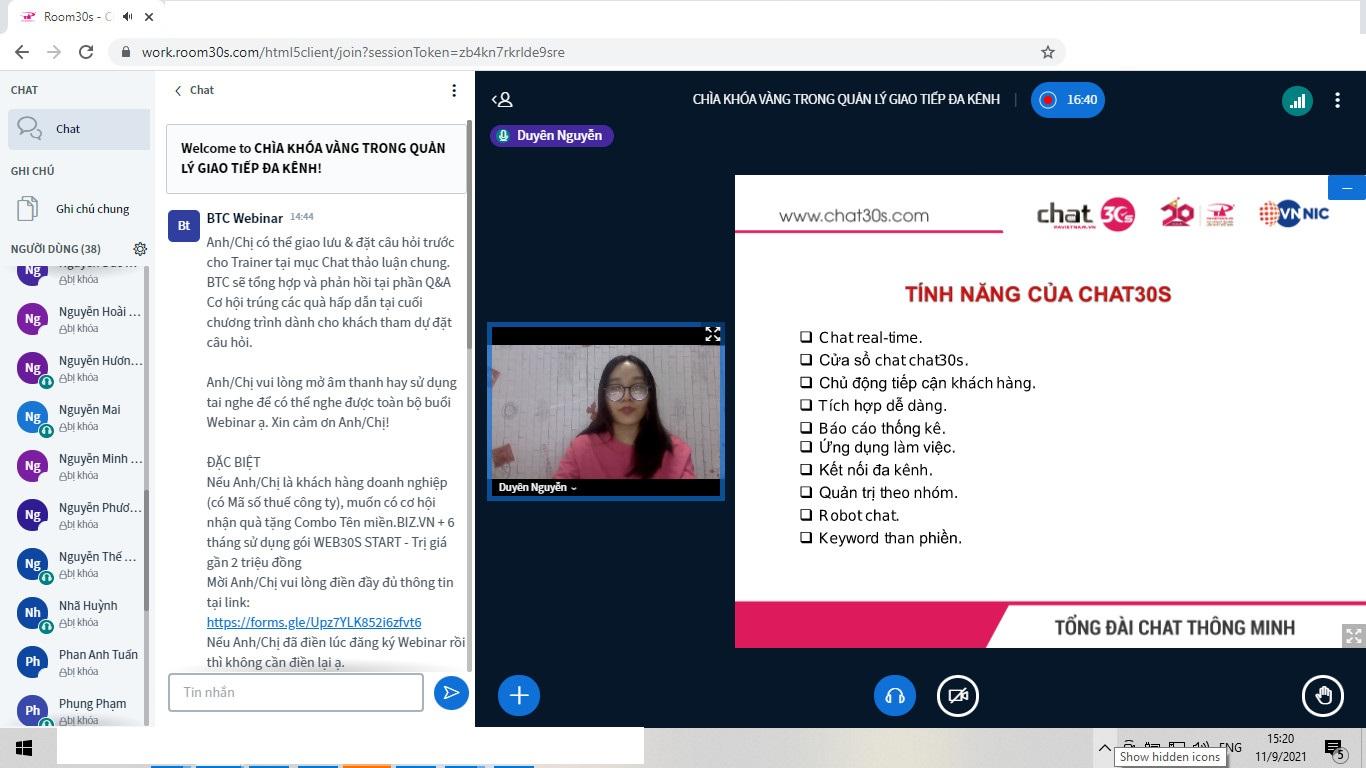
Task: Select user Nguyễn Phương in list
Action: pyautogui.click(x=79, y=515)
